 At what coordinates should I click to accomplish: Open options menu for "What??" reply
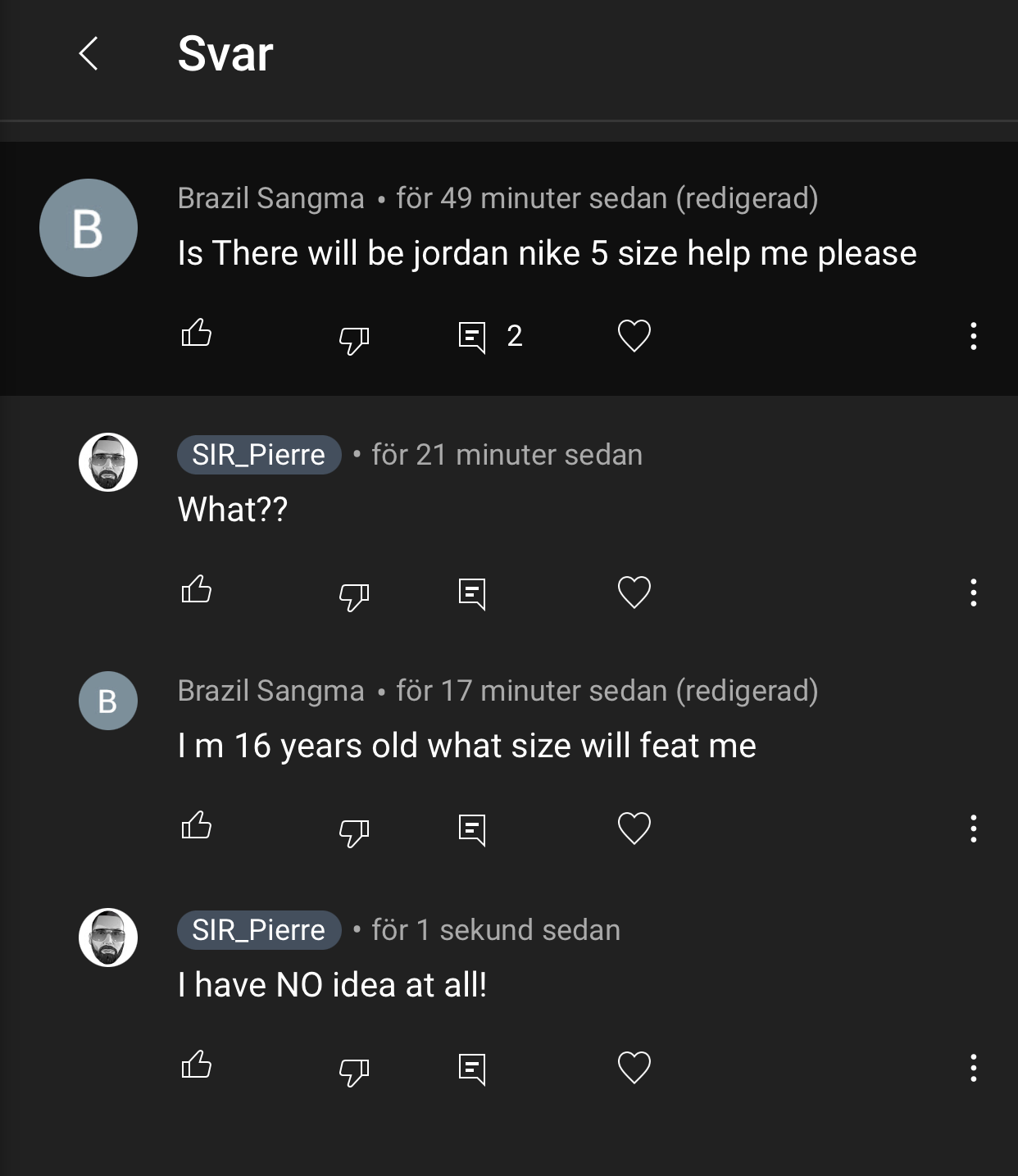click(973, 593)
